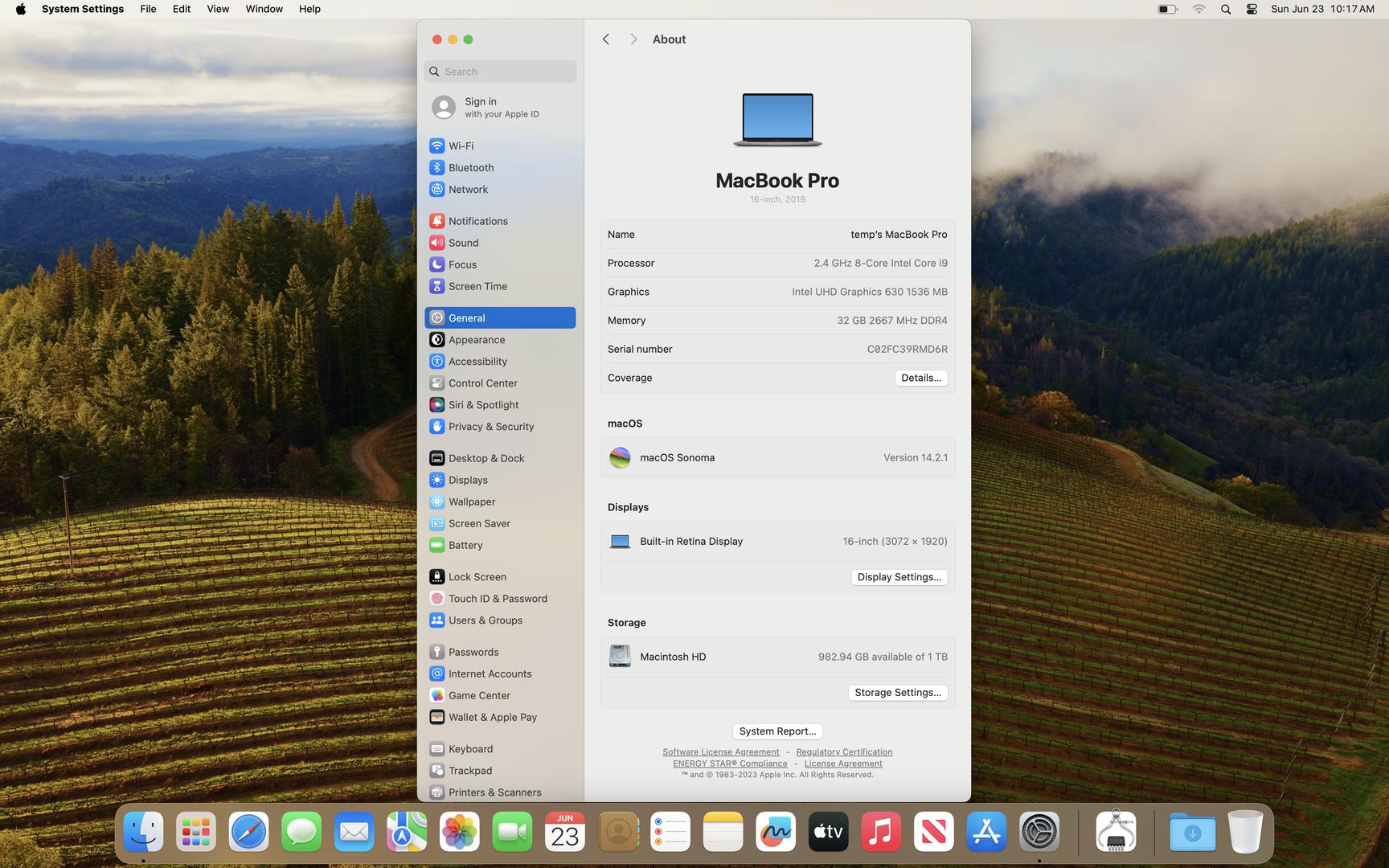Launch Safari from the Dock

pos(248,833)
